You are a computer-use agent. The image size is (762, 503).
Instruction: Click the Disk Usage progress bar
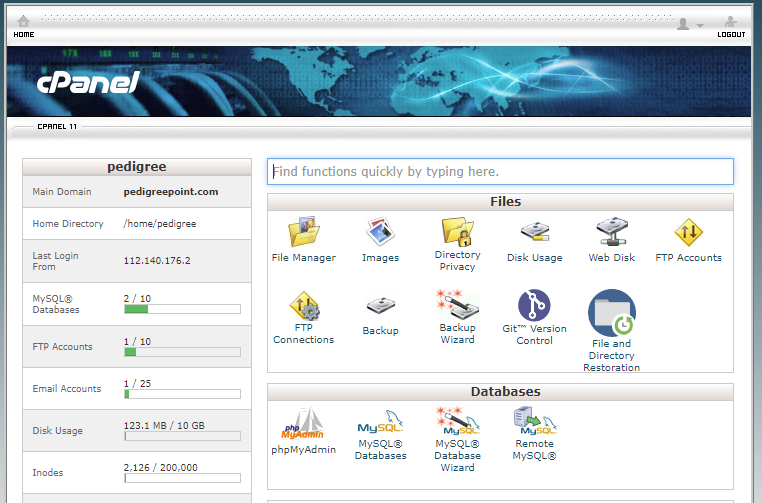182,436
